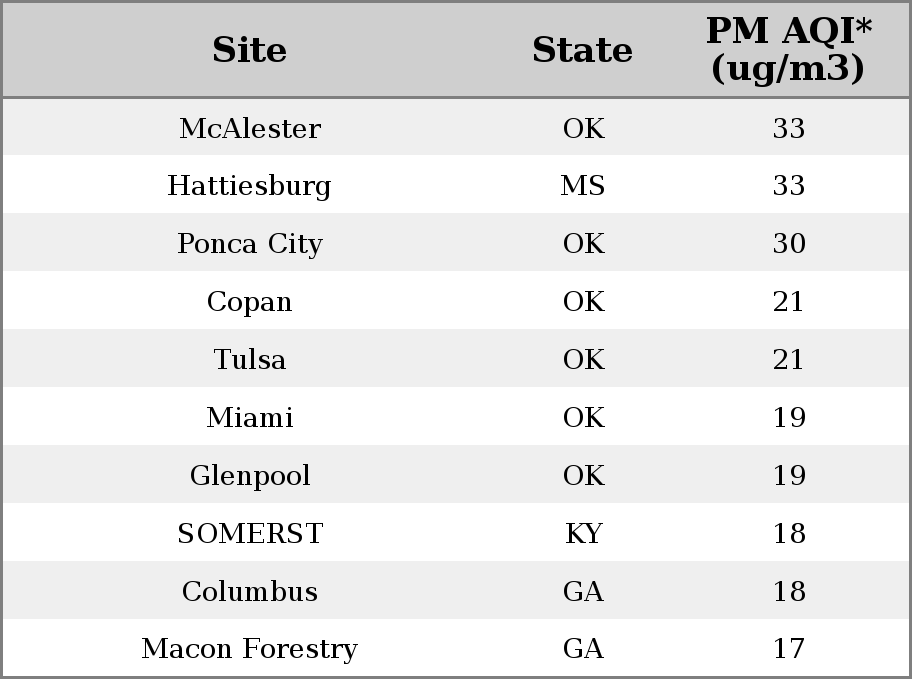
Task: Select the Macon Forestry site cell
Action: coord(250,649)
